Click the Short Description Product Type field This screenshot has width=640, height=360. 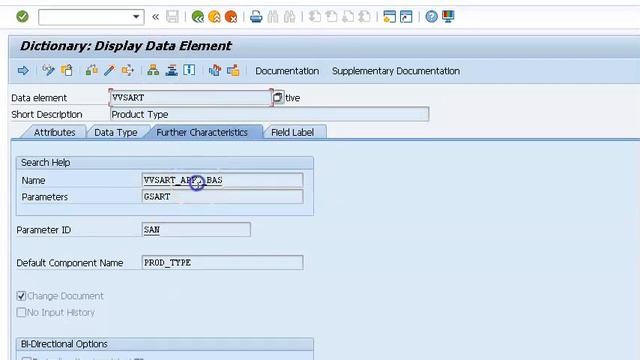[x=269, y=115]
